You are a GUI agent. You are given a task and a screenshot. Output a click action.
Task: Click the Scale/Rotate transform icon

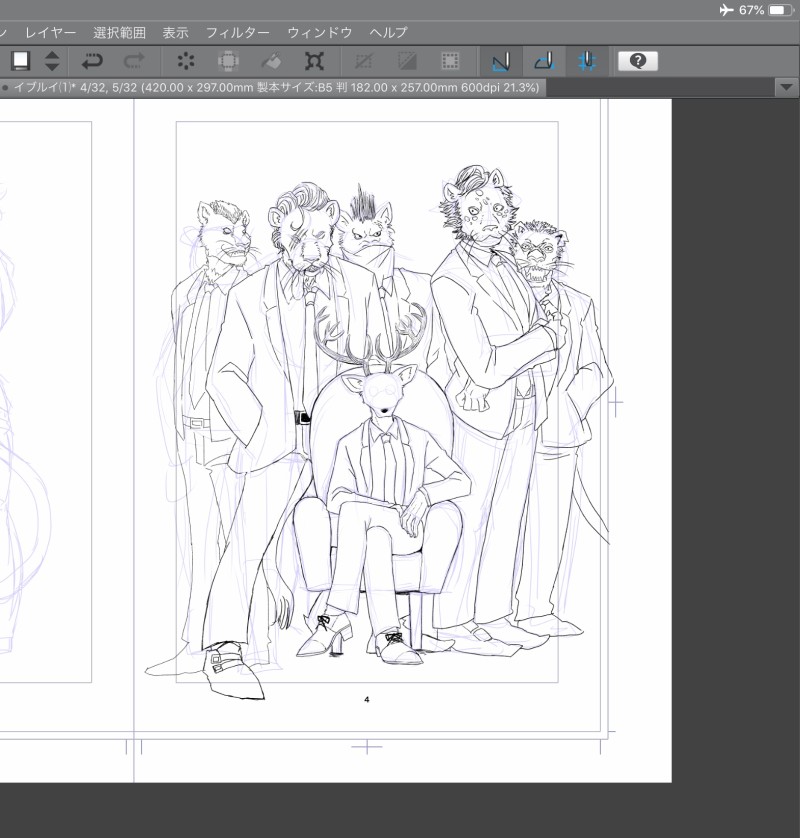click(313, 61)
